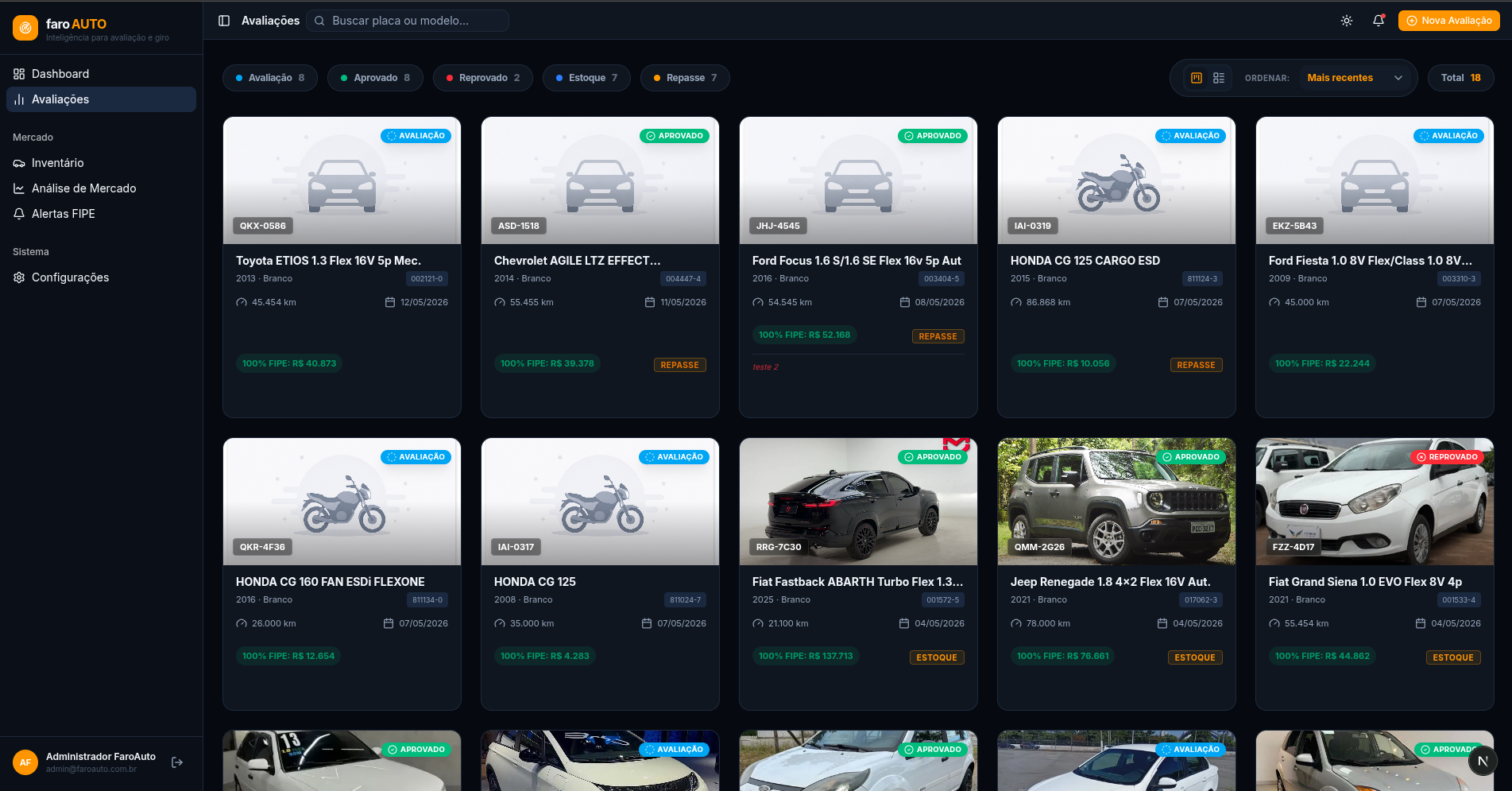Screen dimensions: 1512x791
Task: Click the ESTOQUE tag on Fiat Fastback card
Action: [937, 657]
